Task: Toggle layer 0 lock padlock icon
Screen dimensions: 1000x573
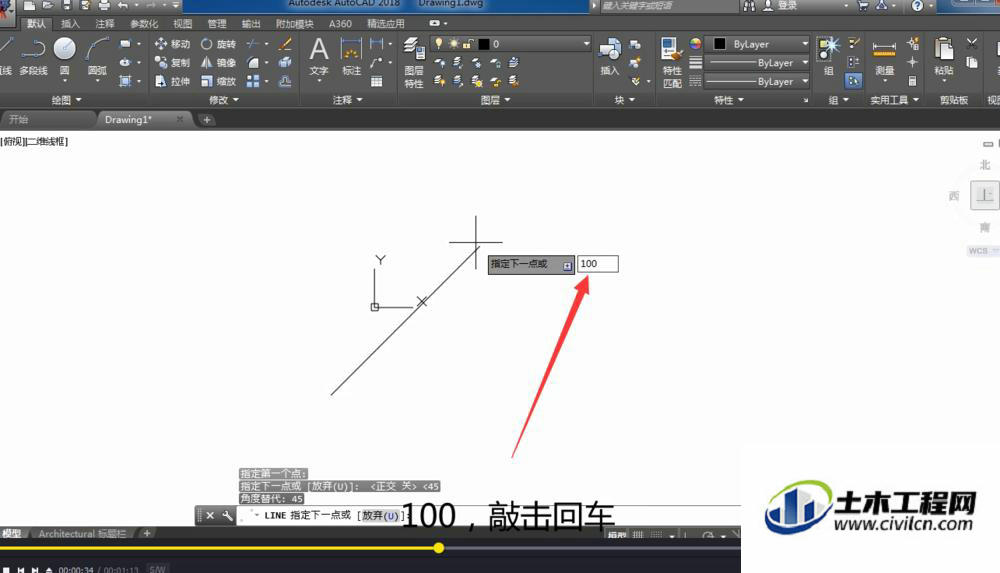Action: tap(468, 43)
